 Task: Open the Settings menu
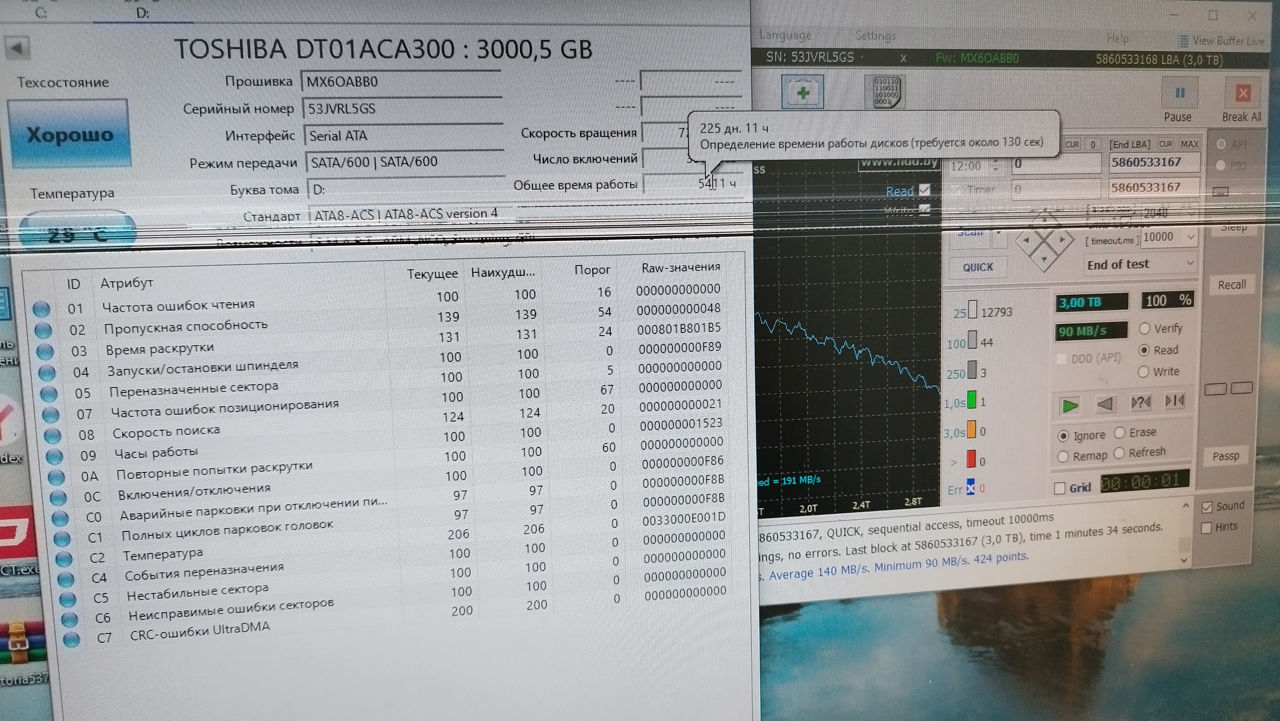click(875, 36)
